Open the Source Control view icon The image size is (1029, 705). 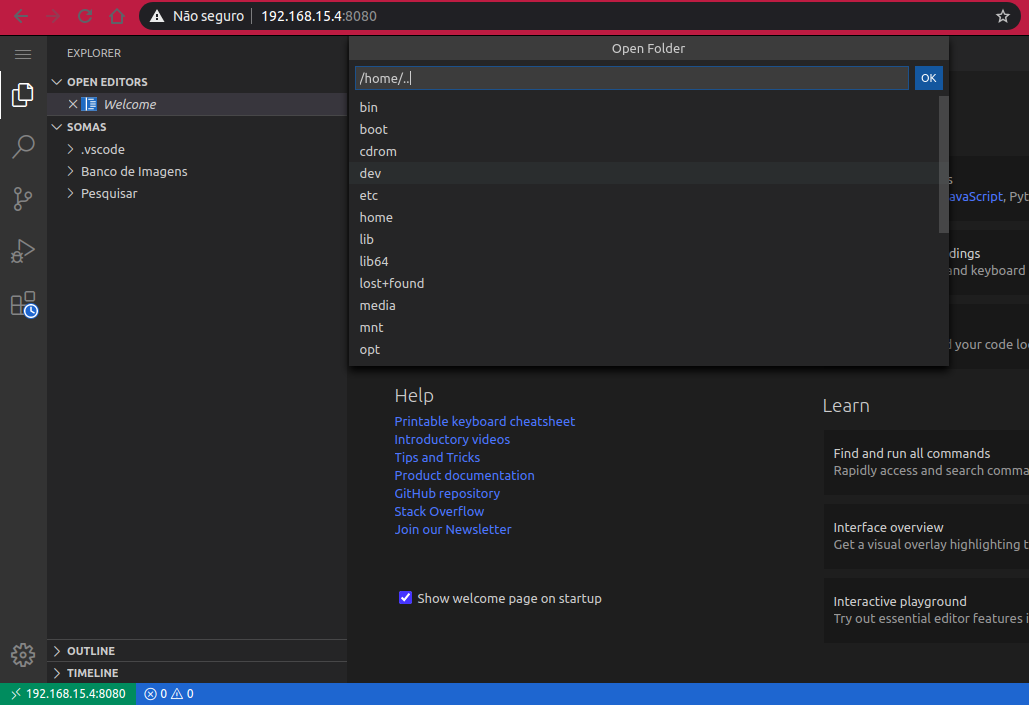23,198
